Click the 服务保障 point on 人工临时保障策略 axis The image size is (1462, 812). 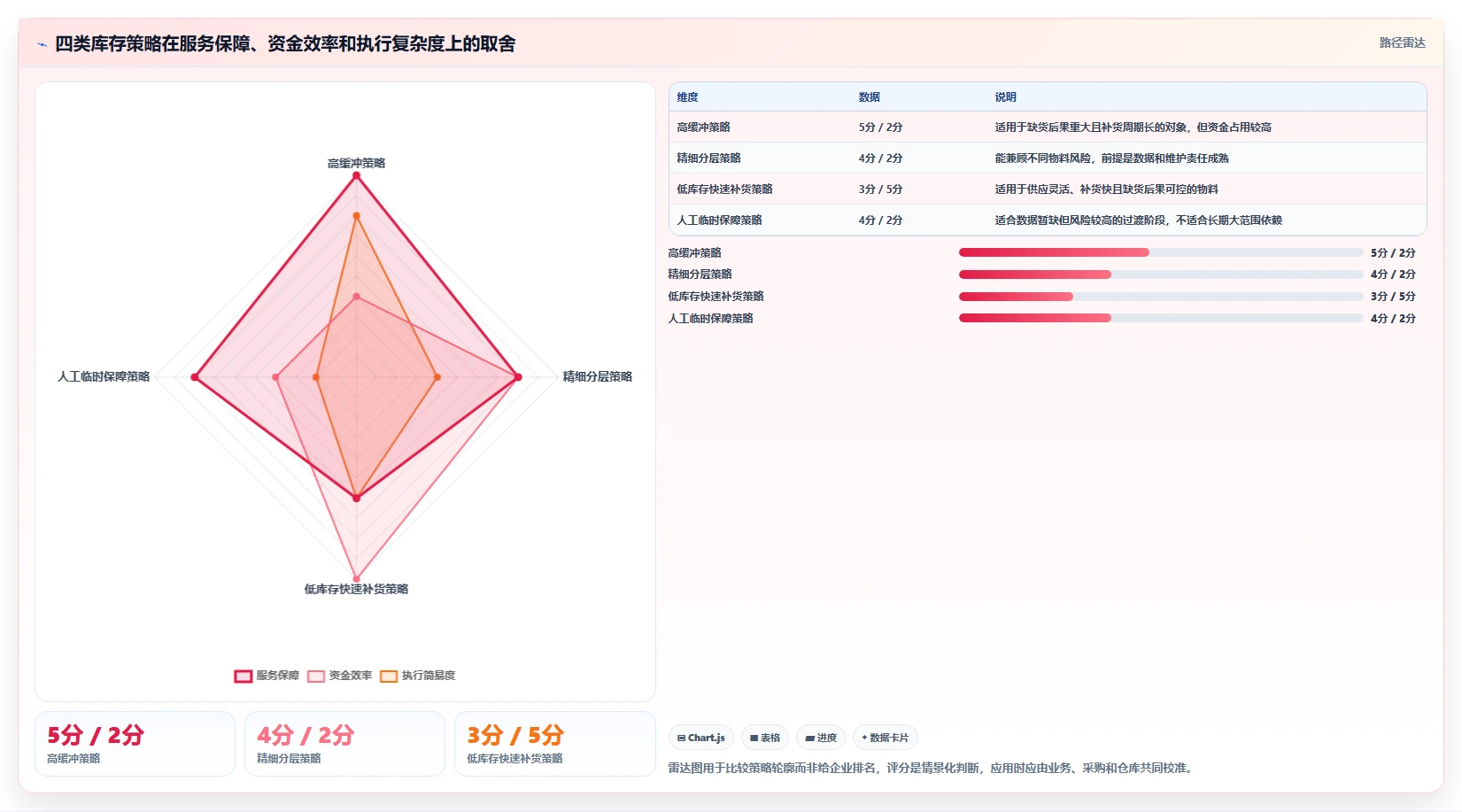tap(195, 377)
